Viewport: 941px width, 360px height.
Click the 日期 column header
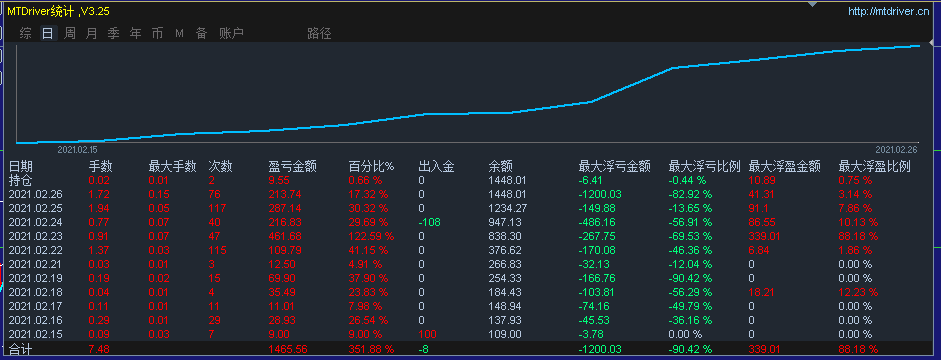click(21, 166)
